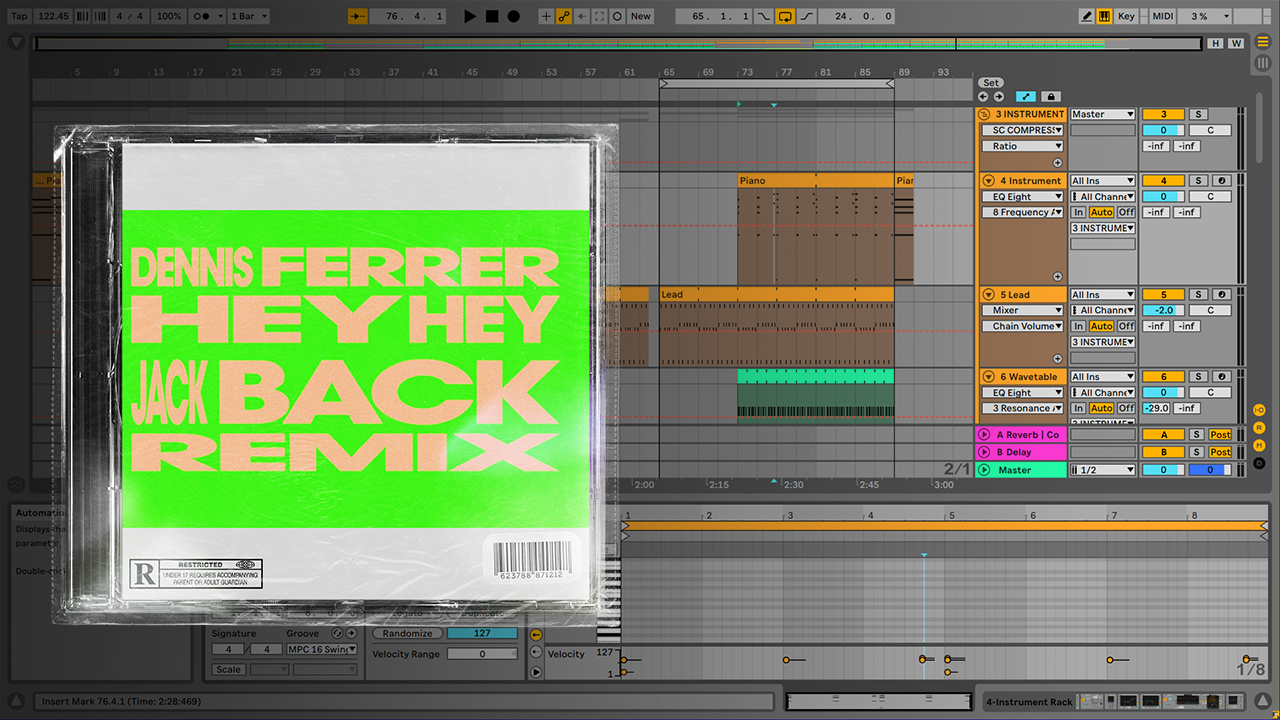Open the 8 Frequency parameter dropdown
1280x720 pixels.
(x=1022, y=212)
